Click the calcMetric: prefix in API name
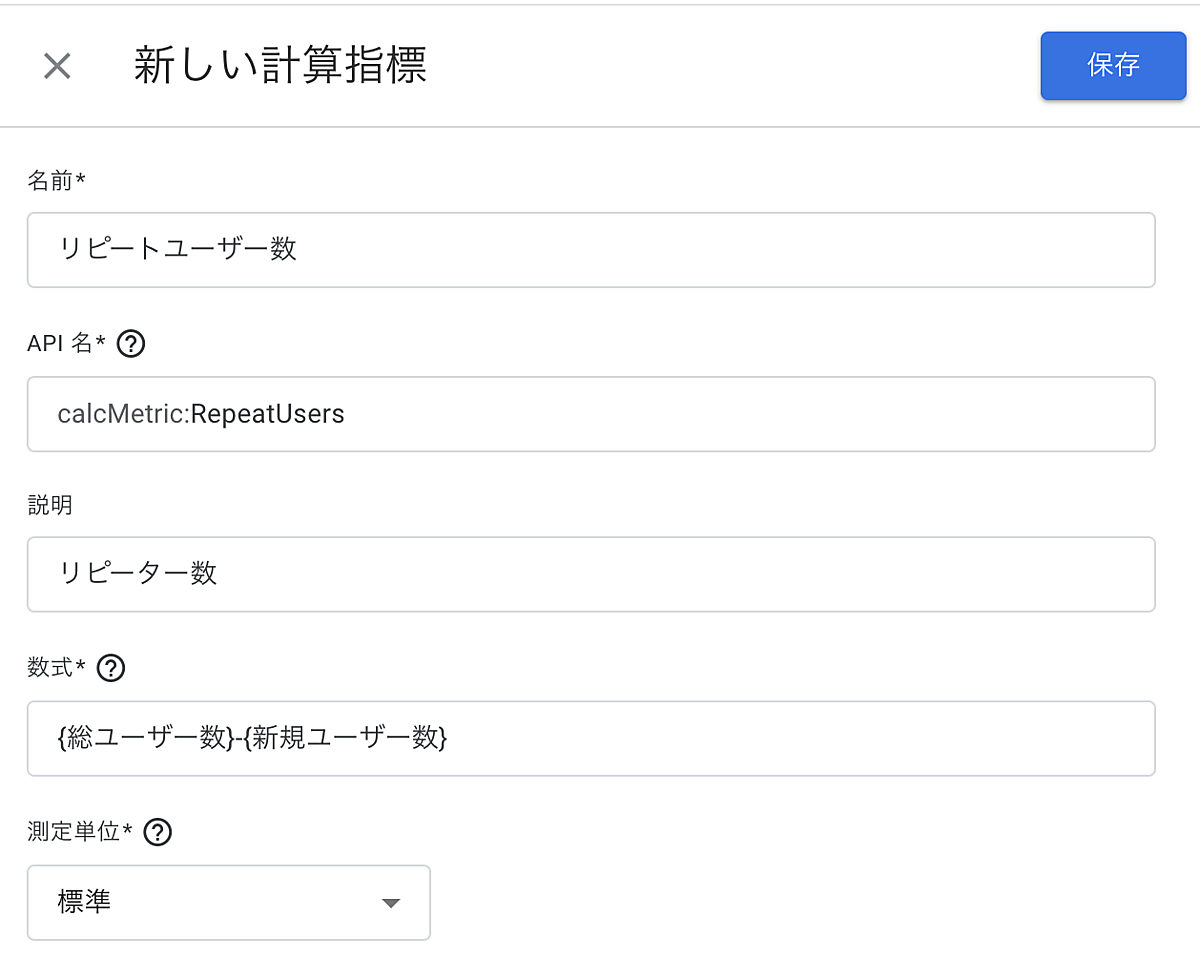Screen dimensions: 1200x979 [x=123, y=414]
